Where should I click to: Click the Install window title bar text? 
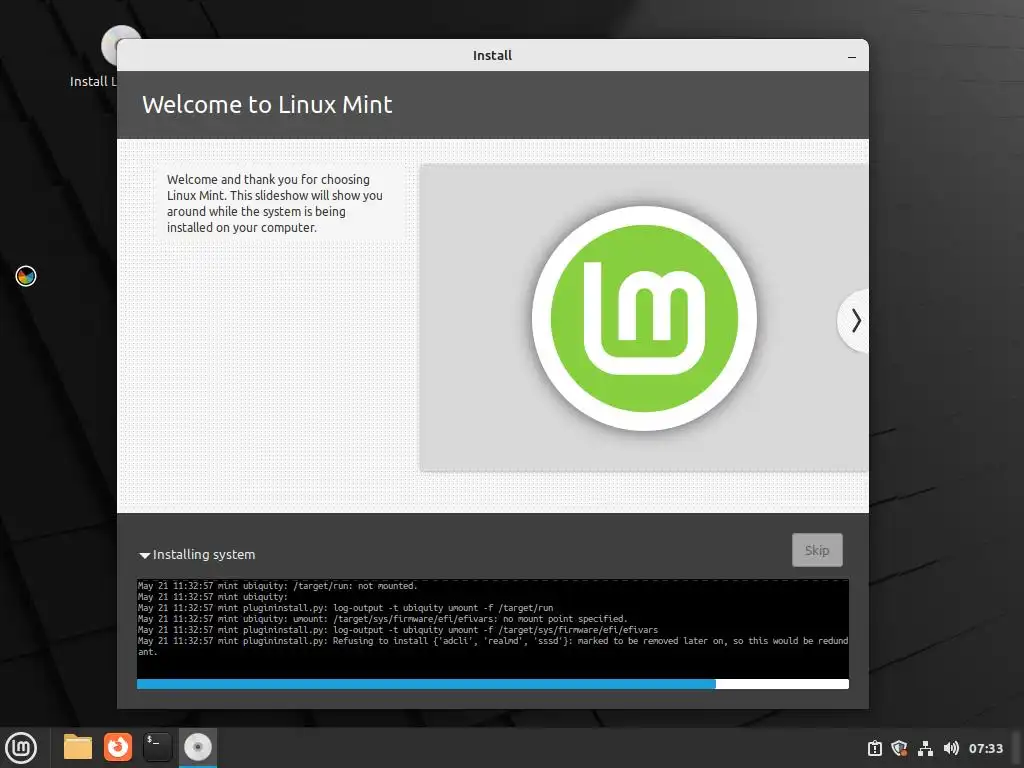492,56
